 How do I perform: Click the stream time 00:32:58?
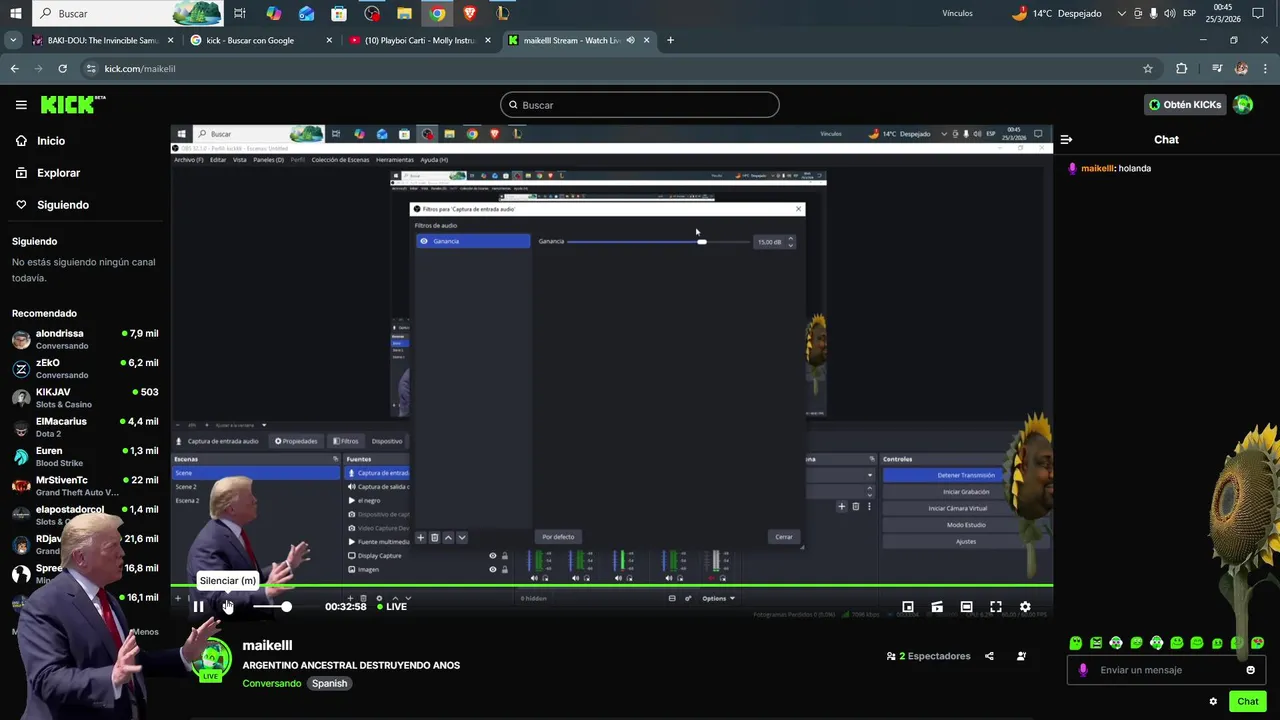click(x=346, y=607)
